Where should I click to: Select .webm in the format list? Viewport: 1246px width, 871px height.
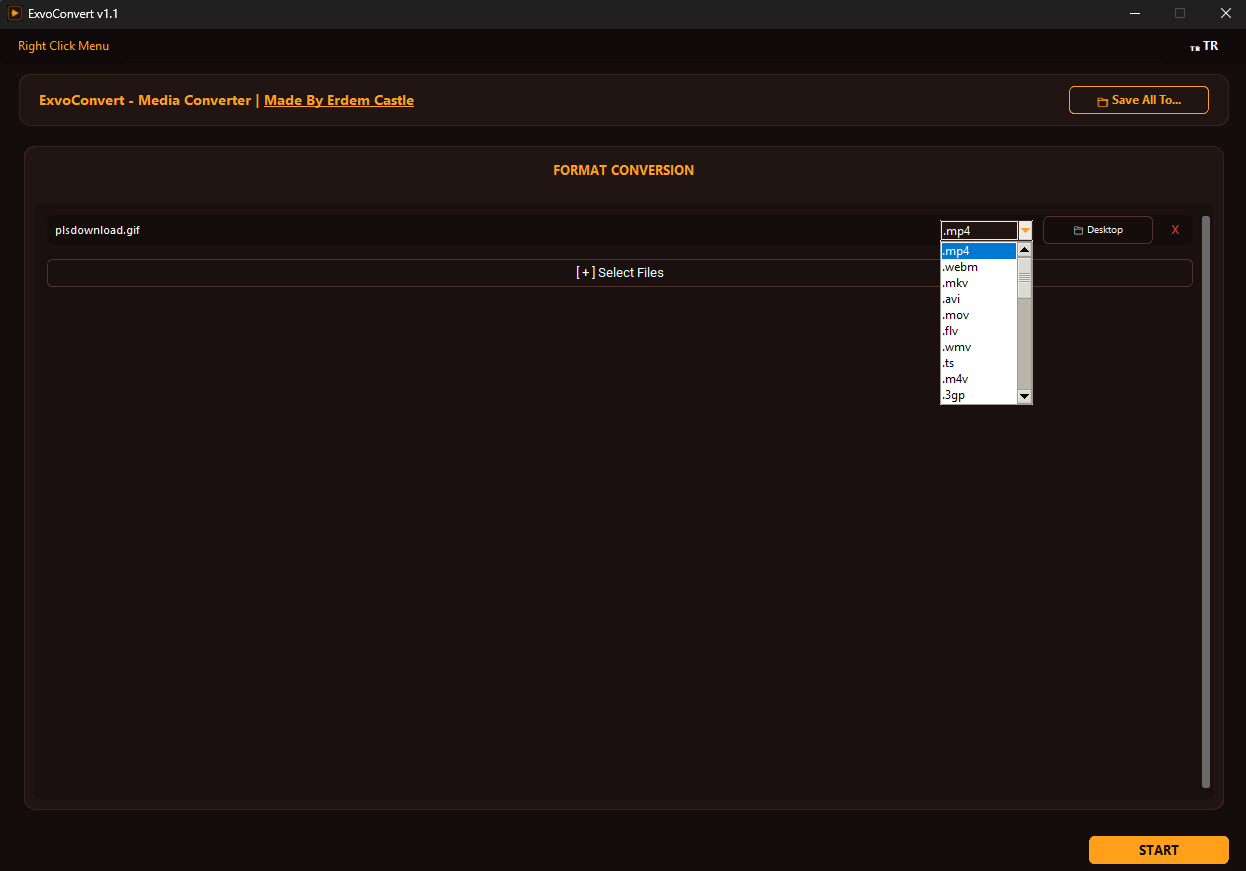tap(979, 267)
